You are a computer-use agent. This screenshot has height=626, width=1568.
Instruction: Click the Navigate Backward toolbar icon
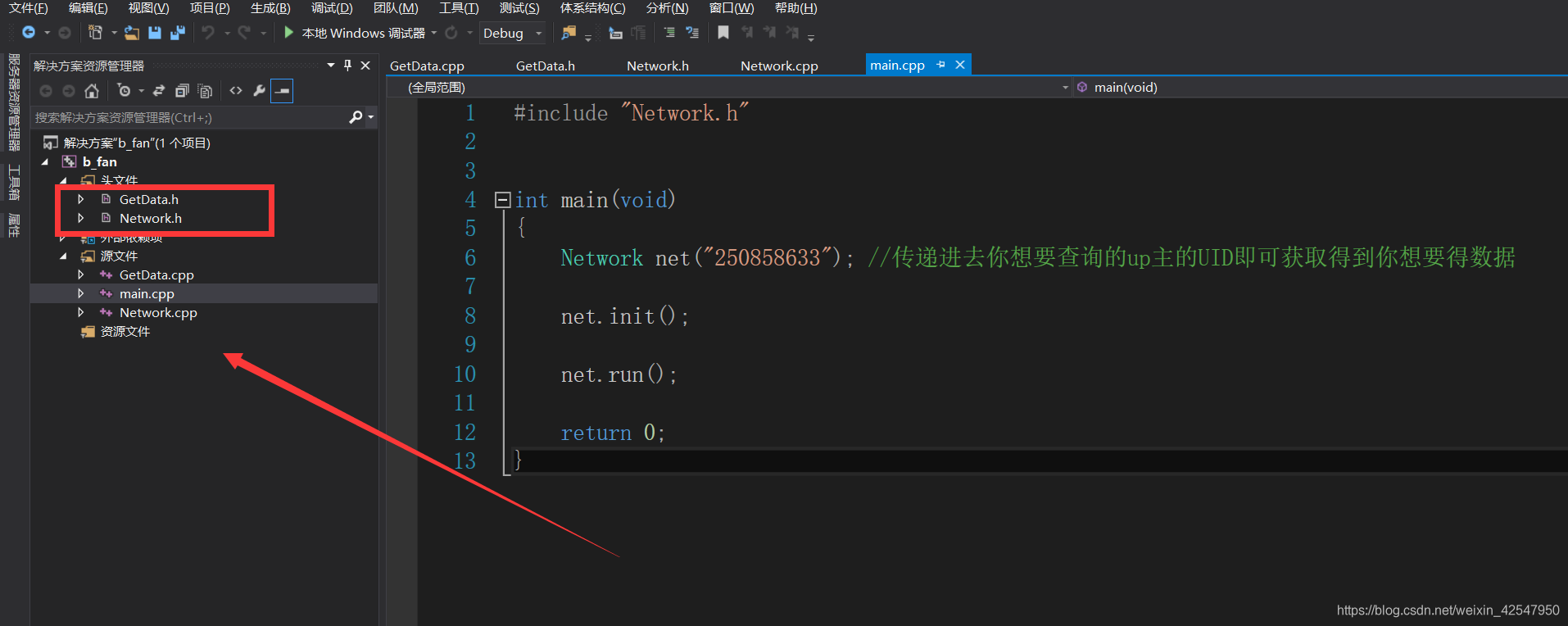[29, 33]
